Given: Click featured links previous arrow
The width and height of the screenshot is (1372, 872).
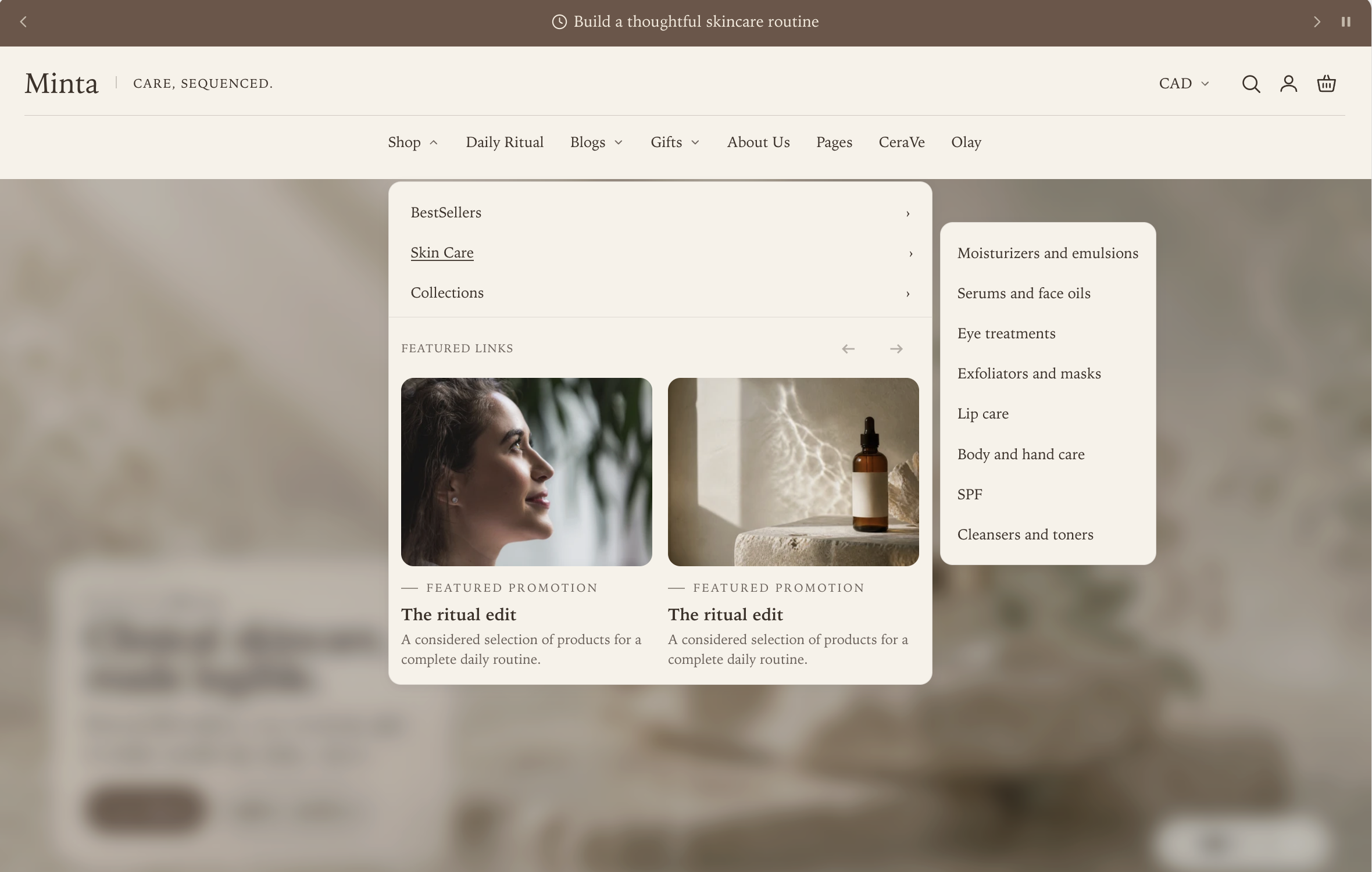Looking at the screenshot, I should tap(848, 349).
